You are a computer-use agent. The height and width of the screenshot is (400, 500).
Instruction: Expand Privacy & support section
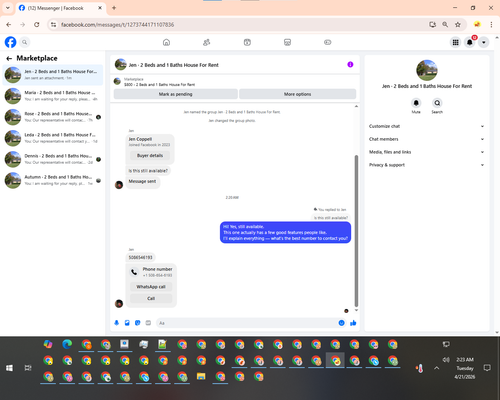pyautogui.click(x=426, y=165)
